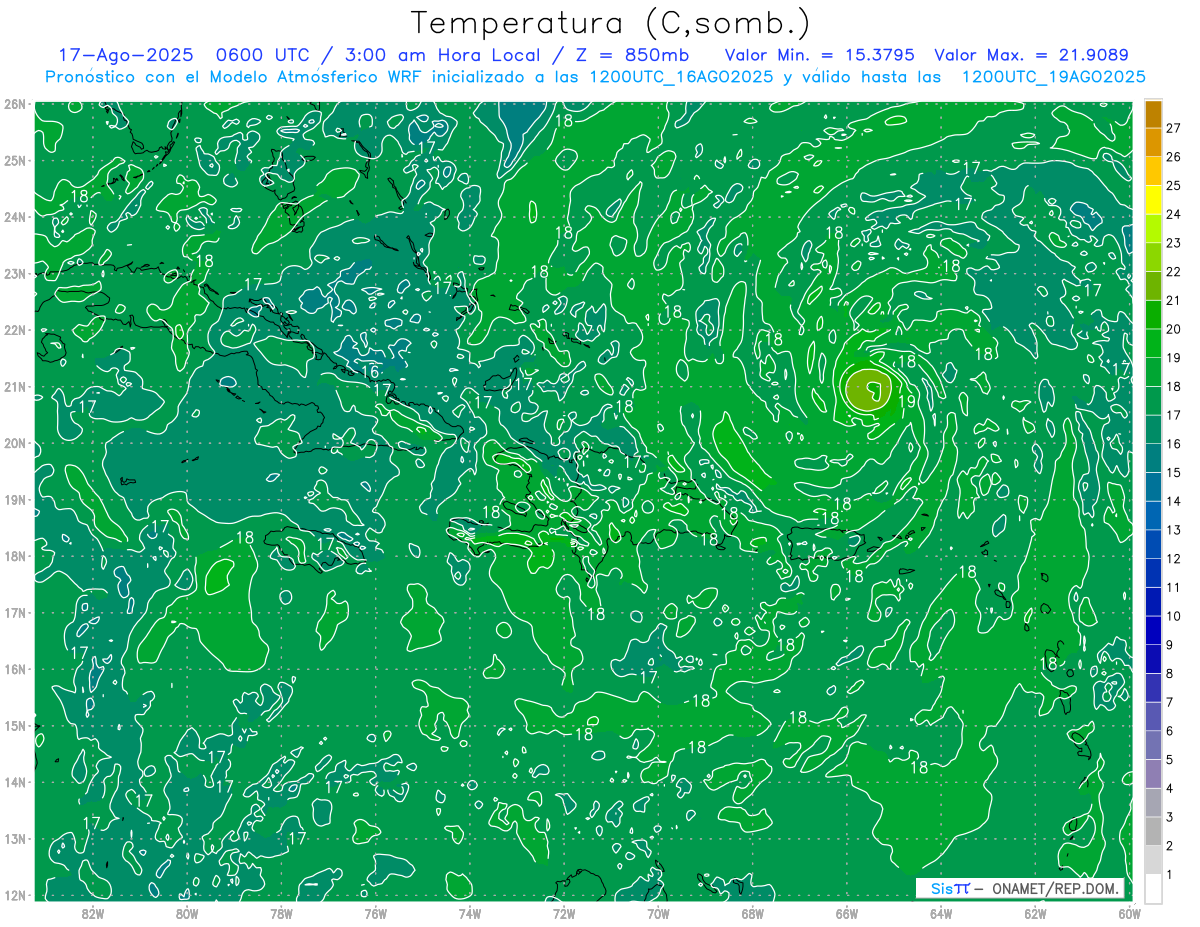Screen dimensions: 1200x927
Task: Click the '60W' longitude axis label
Action: point(1130,913)
